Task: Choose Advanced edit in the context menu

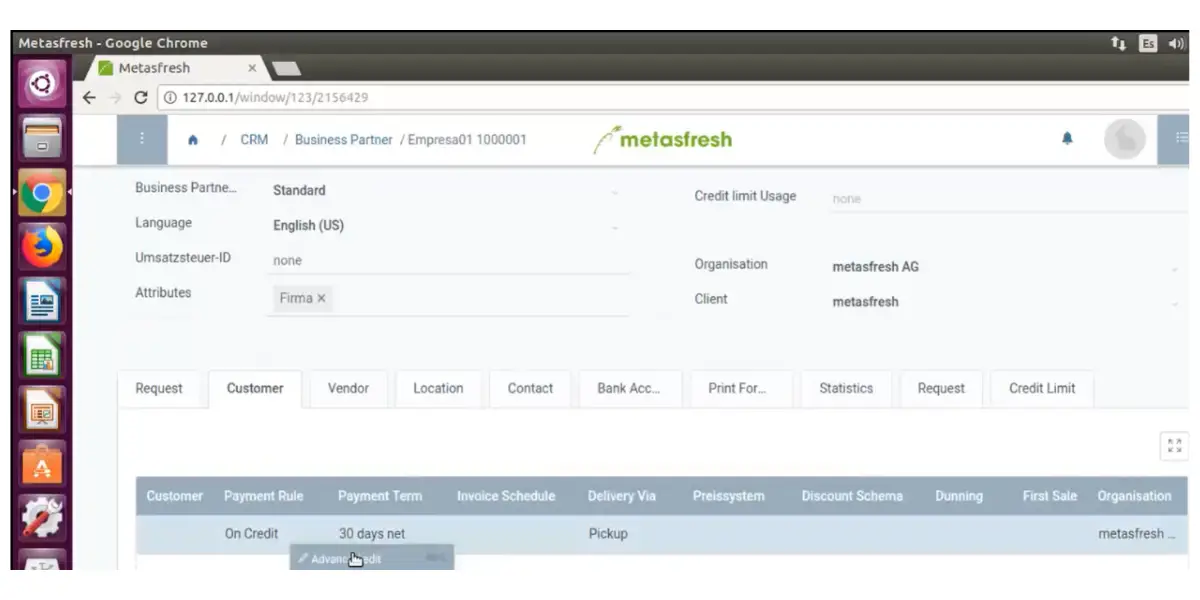Action: tap(371, 559)
